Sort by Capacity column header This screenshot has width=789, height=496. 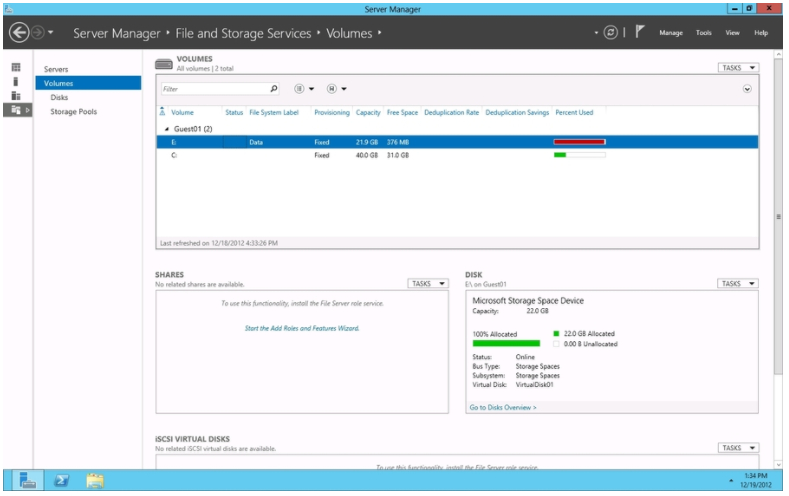(x=368, y=113)
